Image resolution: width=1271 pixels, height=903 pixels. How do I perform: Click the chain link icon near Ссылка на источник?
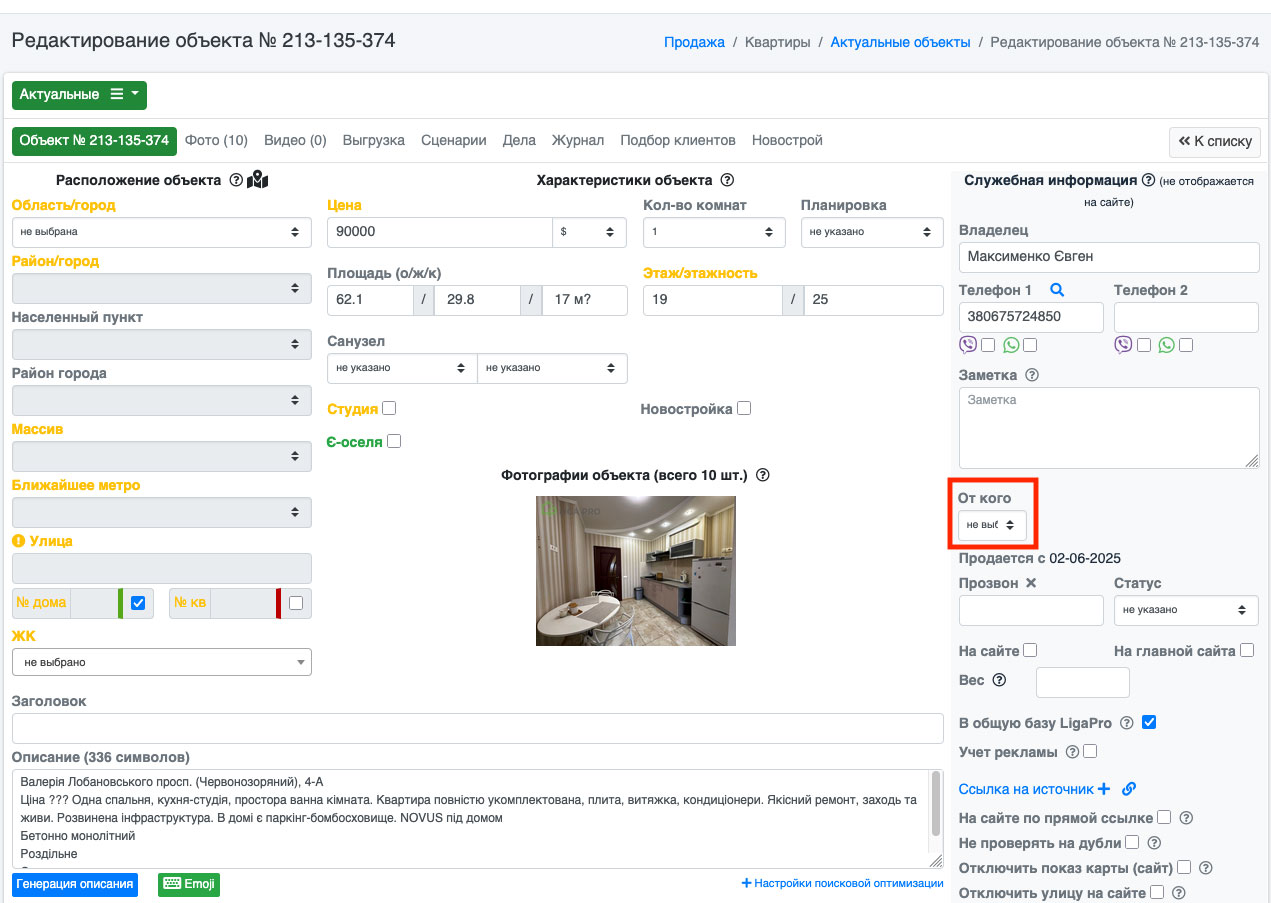[1129, 789]
